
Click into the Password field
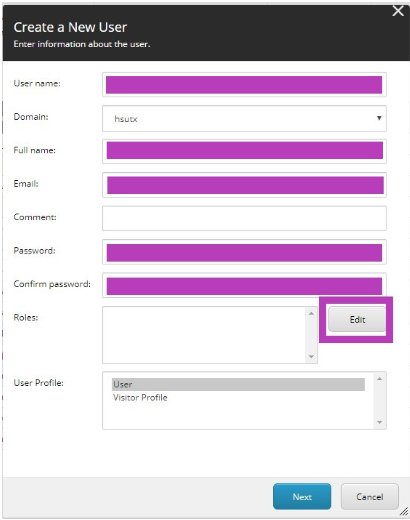pyautogui.click(x=244, y=252)
